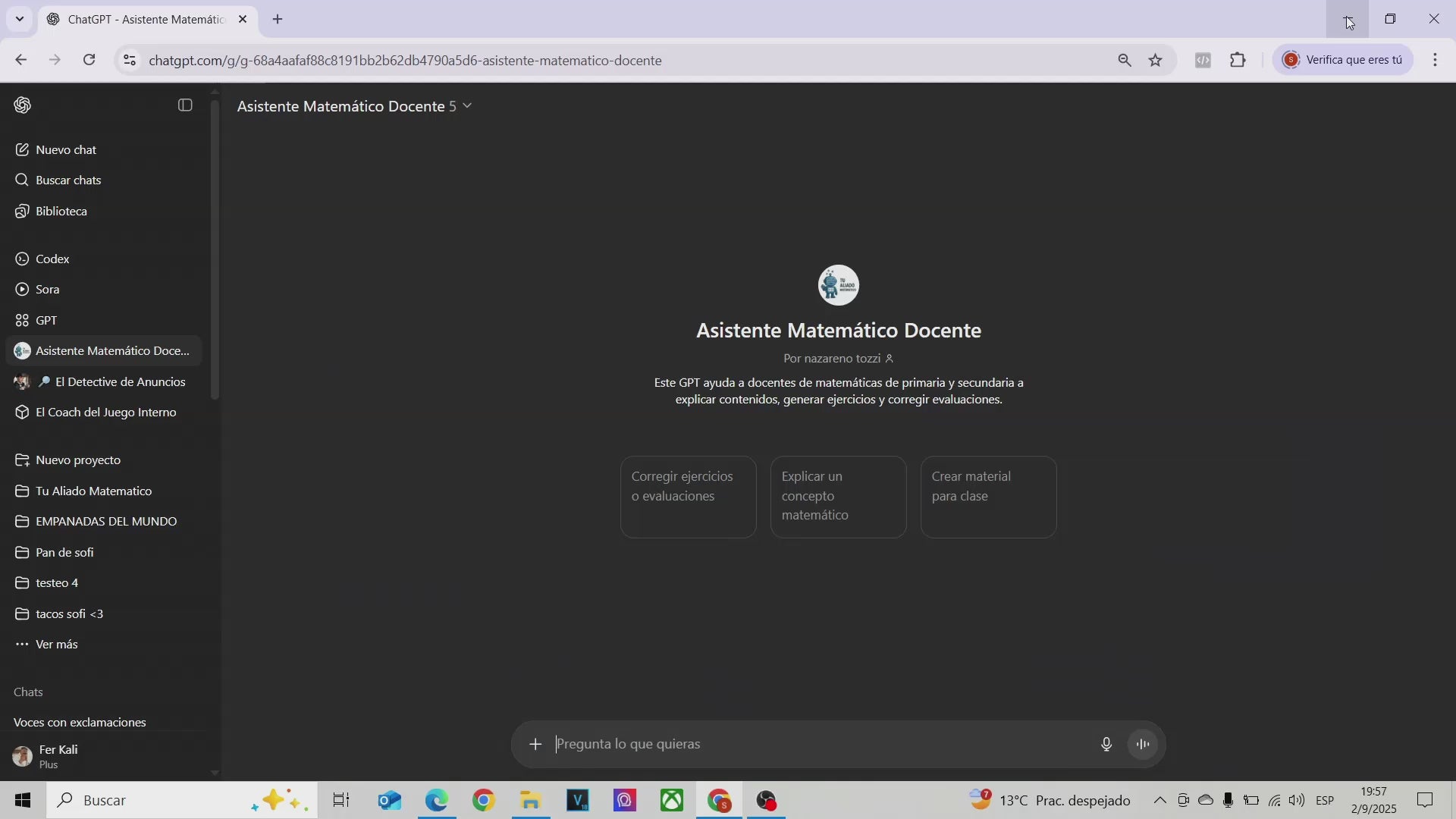Click the plus attach button in composer
The width and height of the screenshot is (1456, 819).
click(535, 745)
